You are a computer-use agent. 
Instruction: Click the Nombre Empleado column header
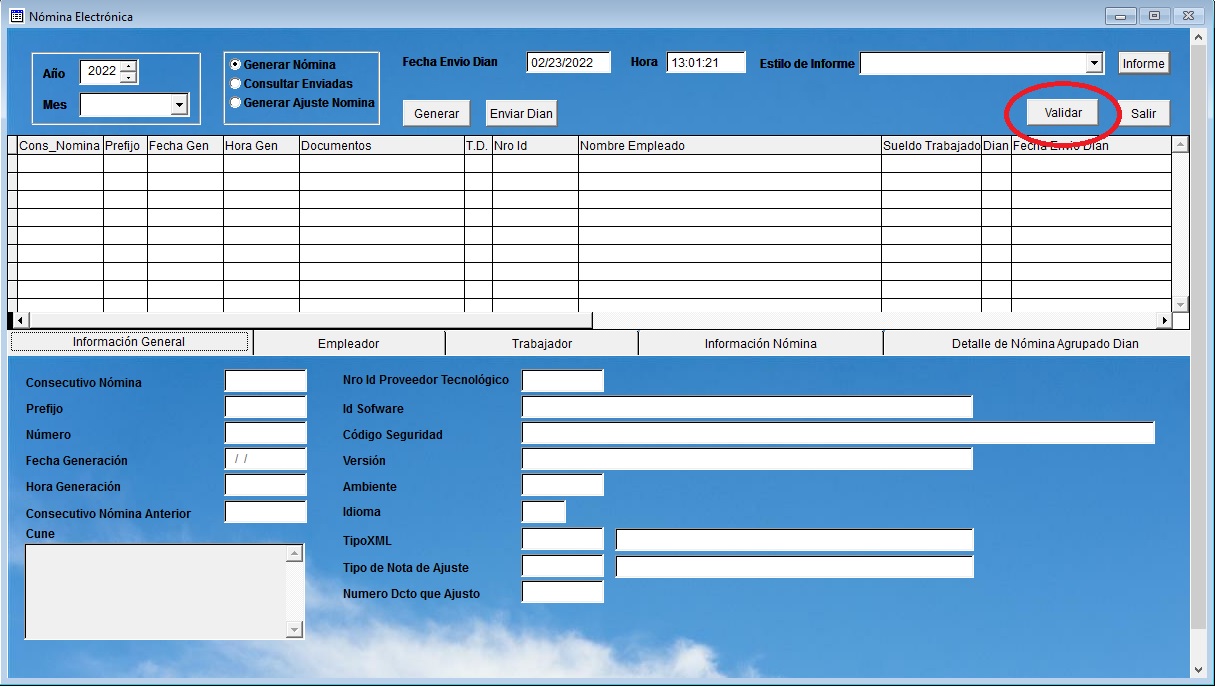click(x=729, y=145)
